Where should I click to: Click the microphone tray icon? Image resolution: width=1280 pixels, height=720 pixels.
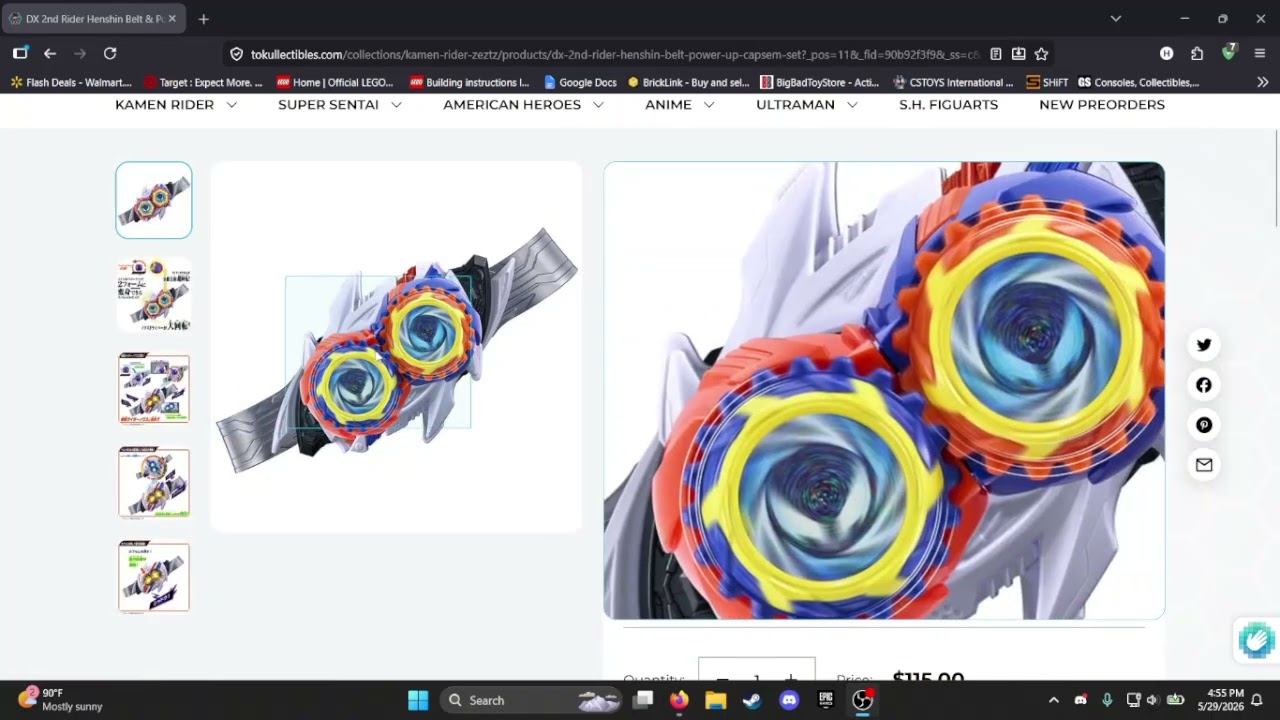click(x=1107, y=700)
